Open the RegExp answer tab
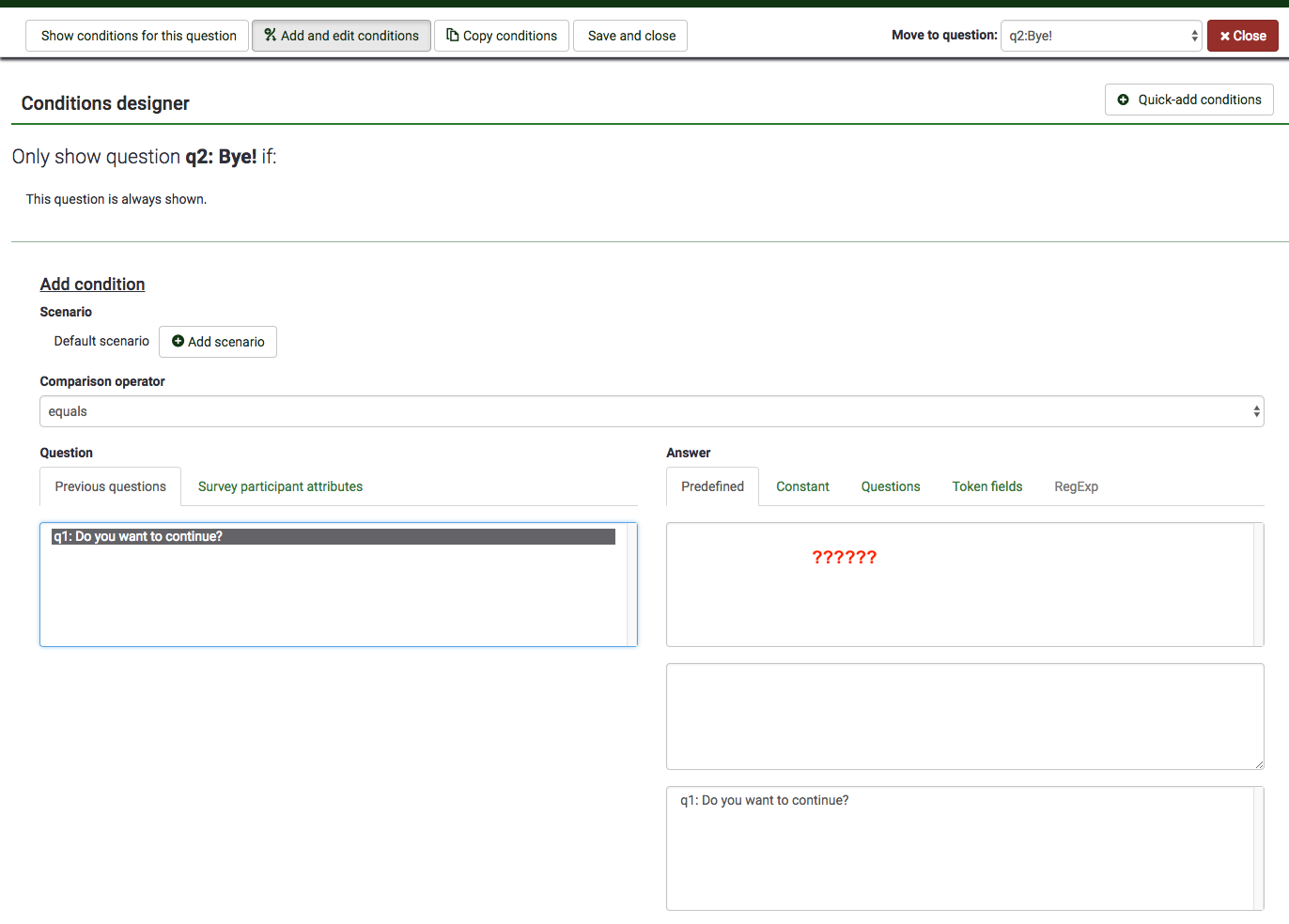Screen dimensions: 1289x924 coord(1076,486)
